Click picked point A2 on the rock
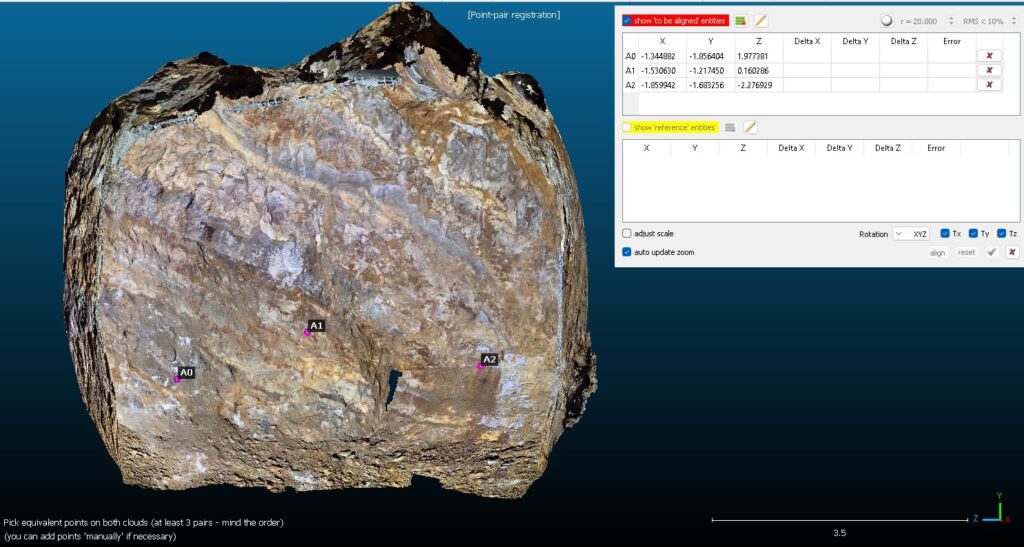Image resolution: width=1024 pixels, height=547 pixels. (480, 366)
